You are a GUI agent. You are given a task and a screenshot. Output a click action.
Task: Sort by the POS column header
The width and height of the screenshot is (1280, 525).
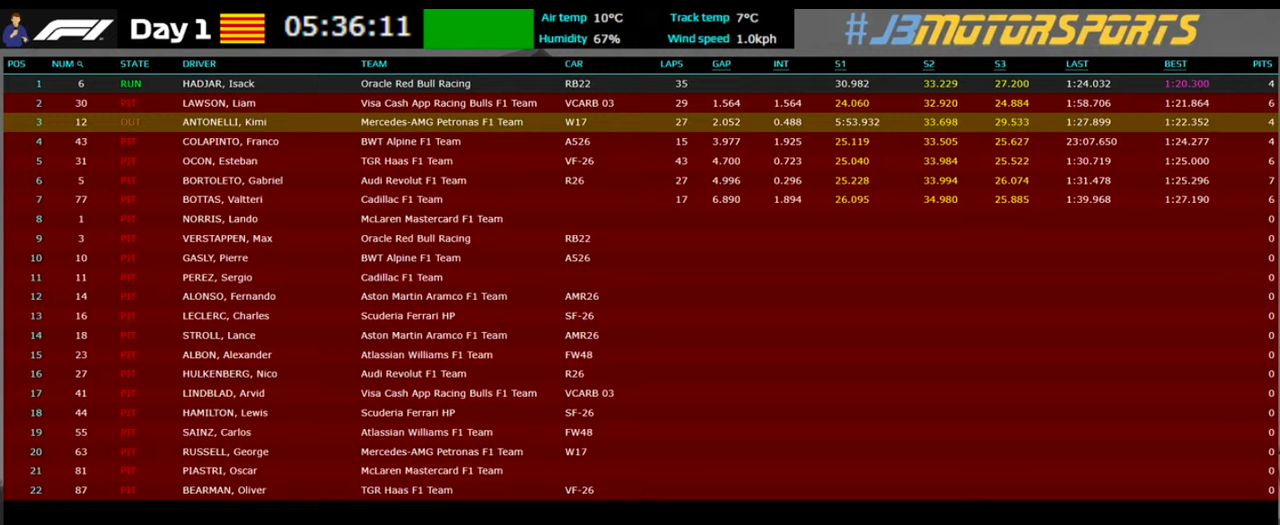(16, 64)
